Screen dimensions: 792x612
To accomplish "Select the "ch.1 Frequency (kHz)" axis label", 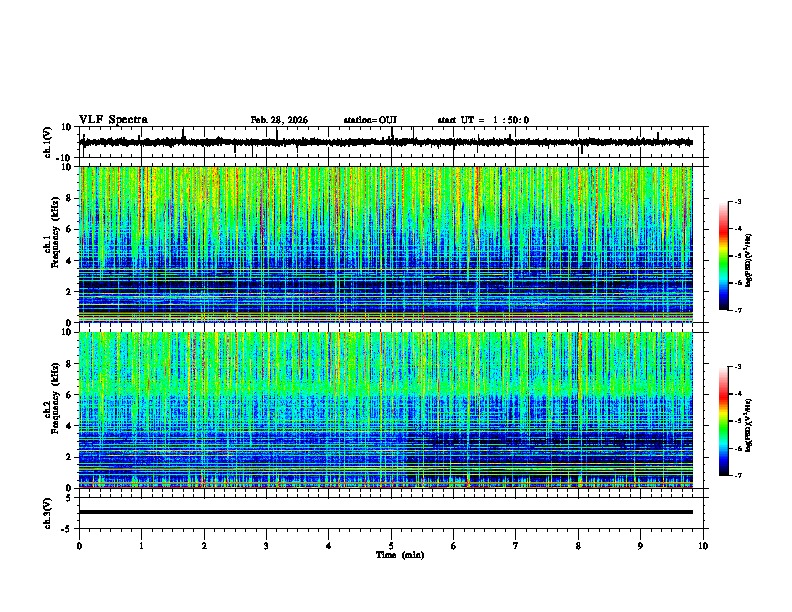I will click(52, 232).
